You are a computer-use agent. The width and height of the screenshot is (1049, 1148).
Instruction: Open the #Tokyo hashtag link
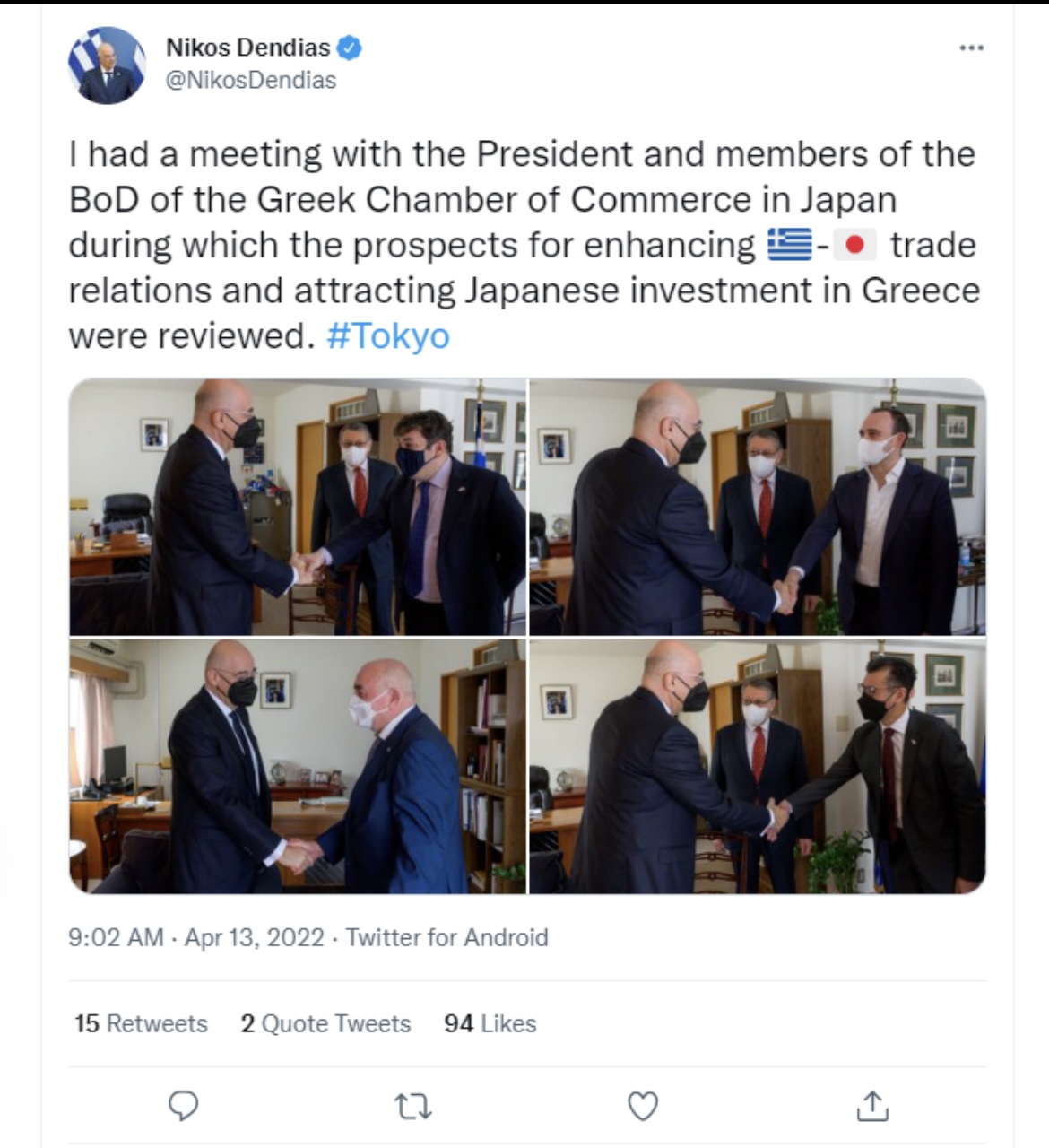pos(388,336)
